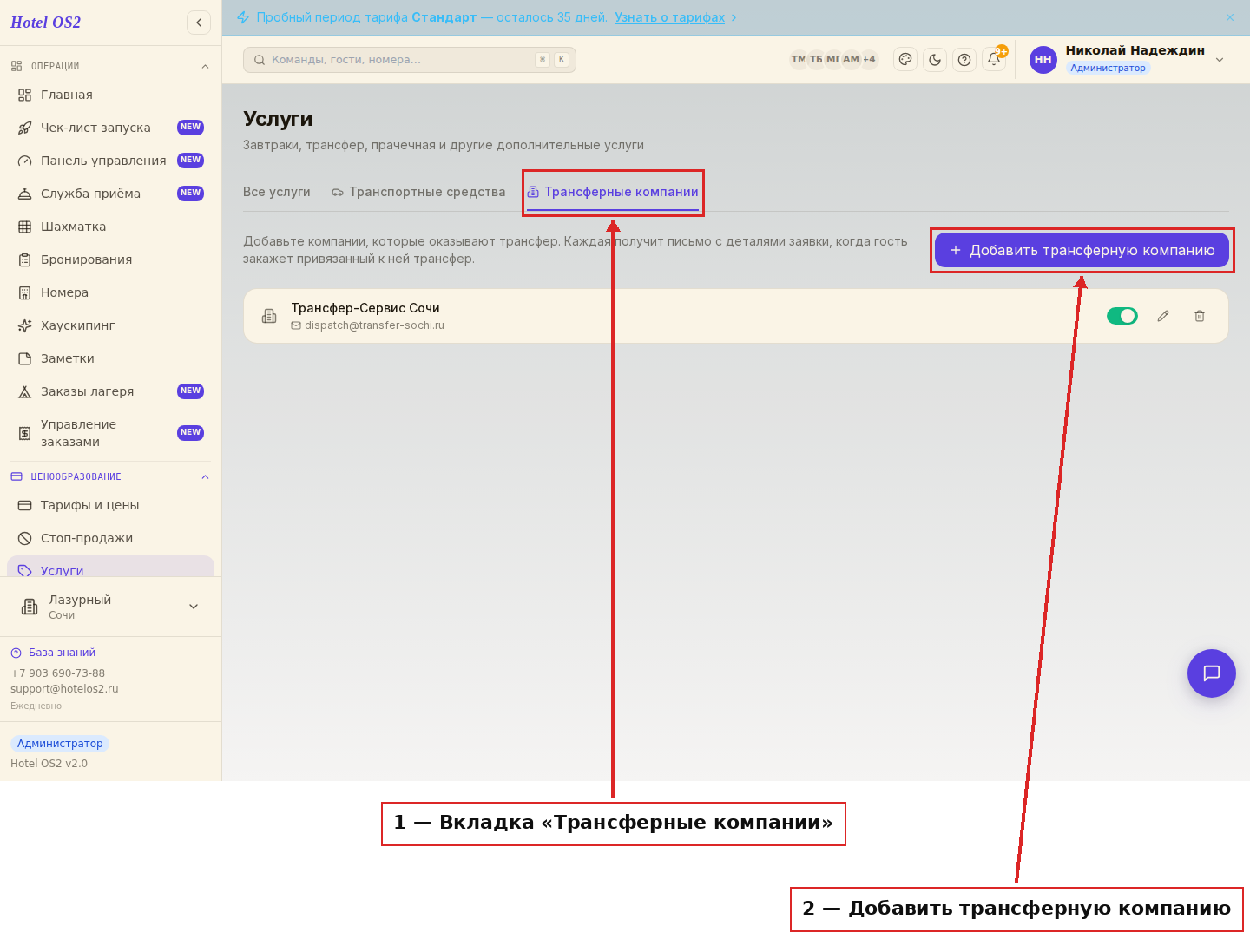Collapse the Ценообразование section
Image resolution: width=1250 pixels, height=952 pixels.
[205, 477]
